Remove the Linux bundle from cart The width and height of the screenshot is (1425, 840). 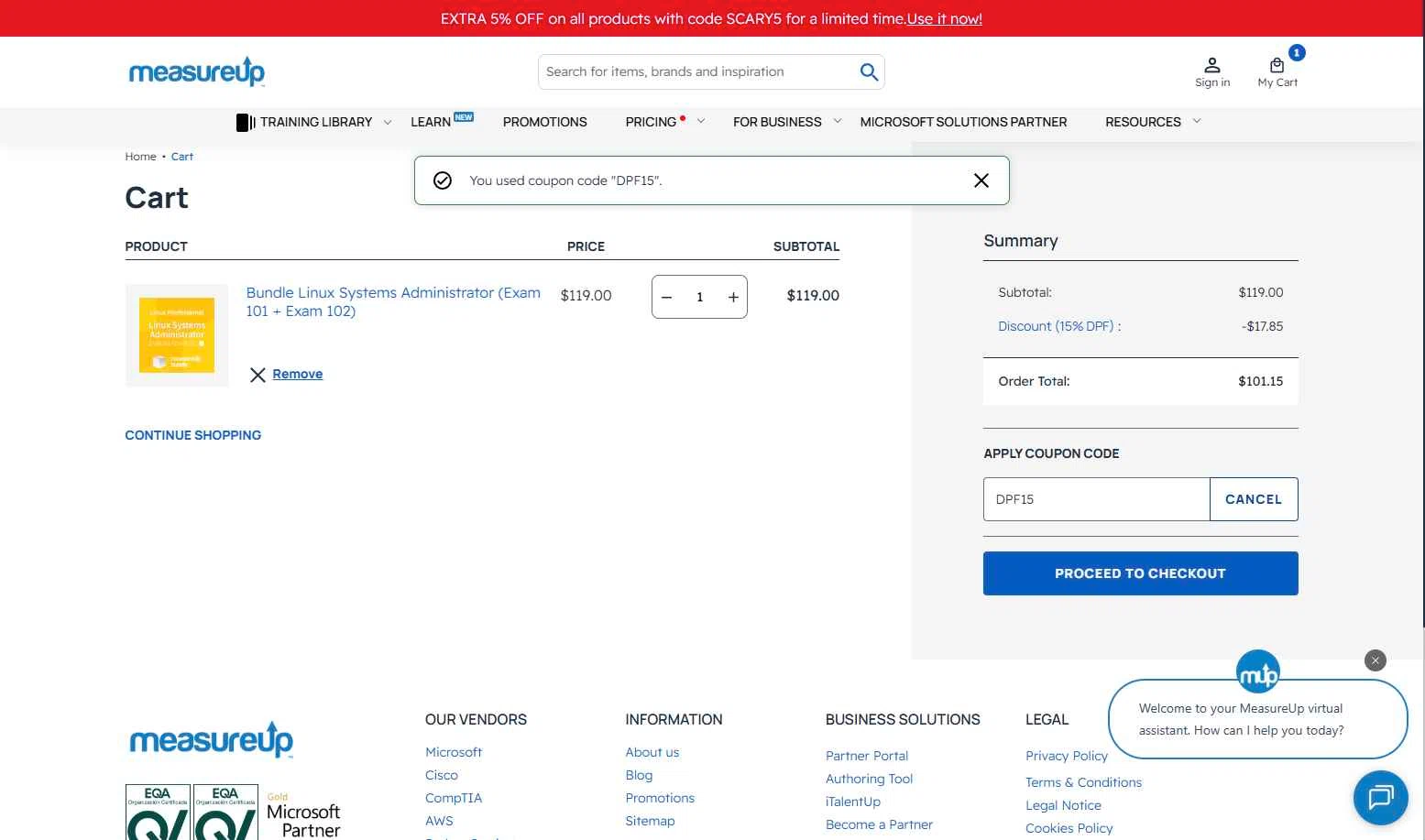[297, 374]
